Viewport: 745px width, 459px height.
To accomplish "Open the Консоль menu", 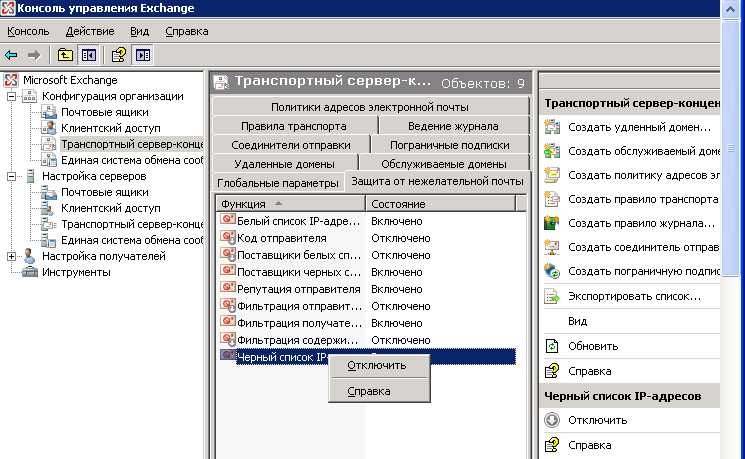I will pos(28,31).
